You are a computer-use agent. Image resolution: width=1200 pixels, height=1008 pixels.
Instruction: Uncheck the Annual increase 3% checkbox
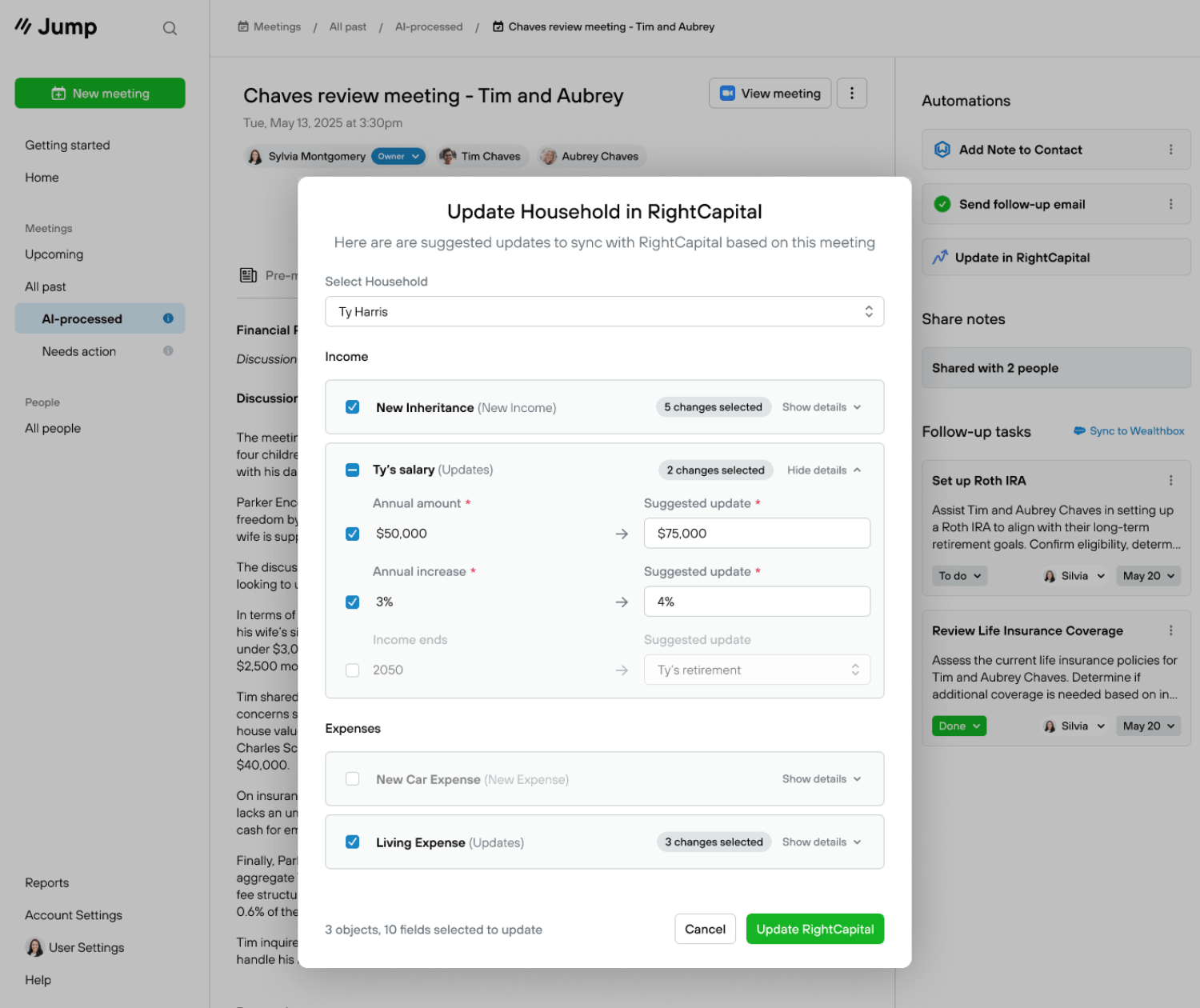[352, 602]
